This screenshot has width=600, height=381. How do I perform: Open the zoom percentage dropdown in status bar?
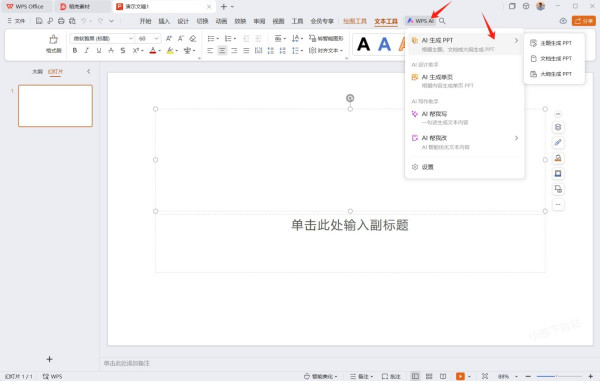tap(516, 376)
